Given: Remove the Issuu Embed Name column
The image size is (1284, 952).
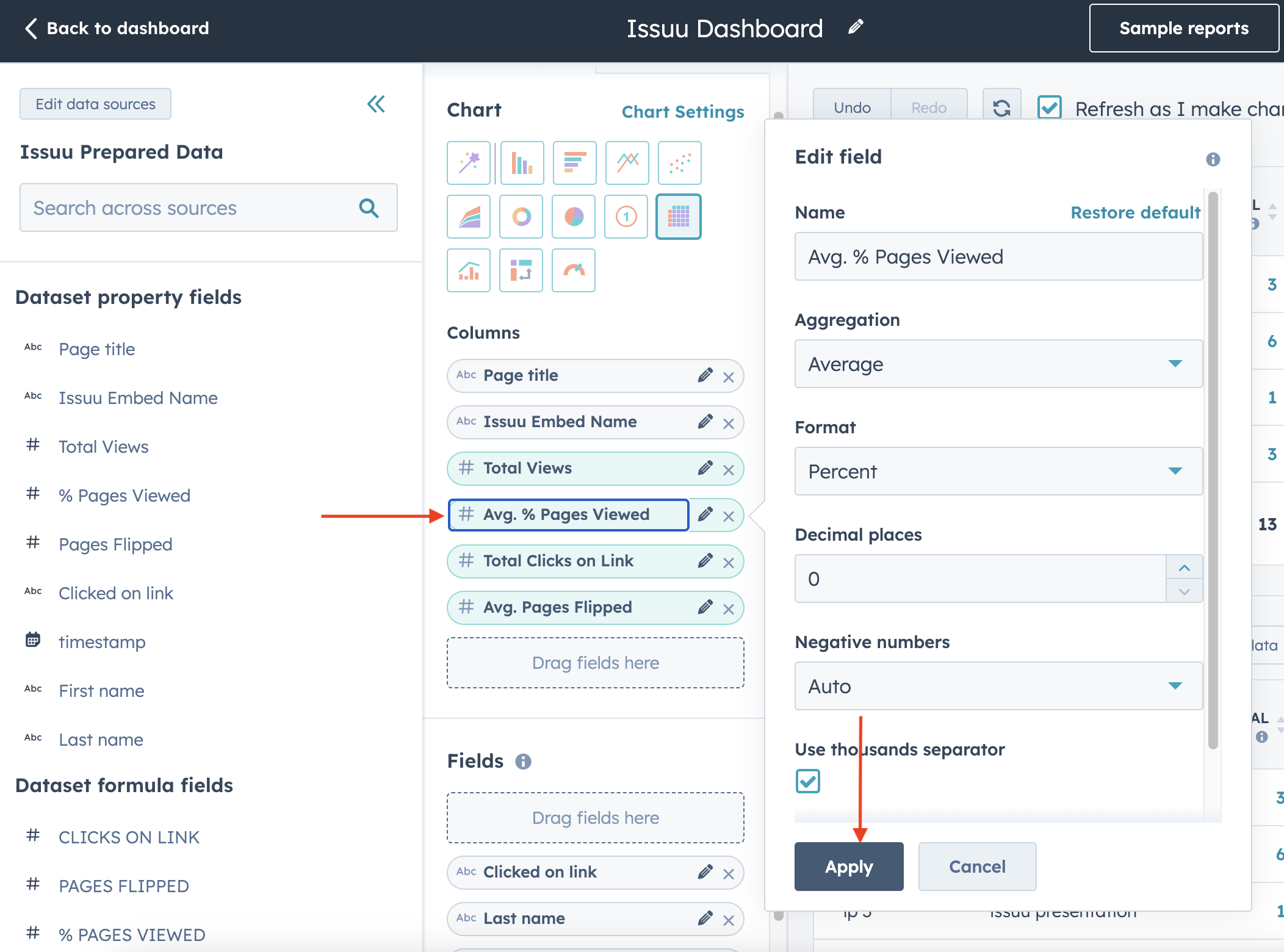Looking at the screenshot, I should coord(729,424).
